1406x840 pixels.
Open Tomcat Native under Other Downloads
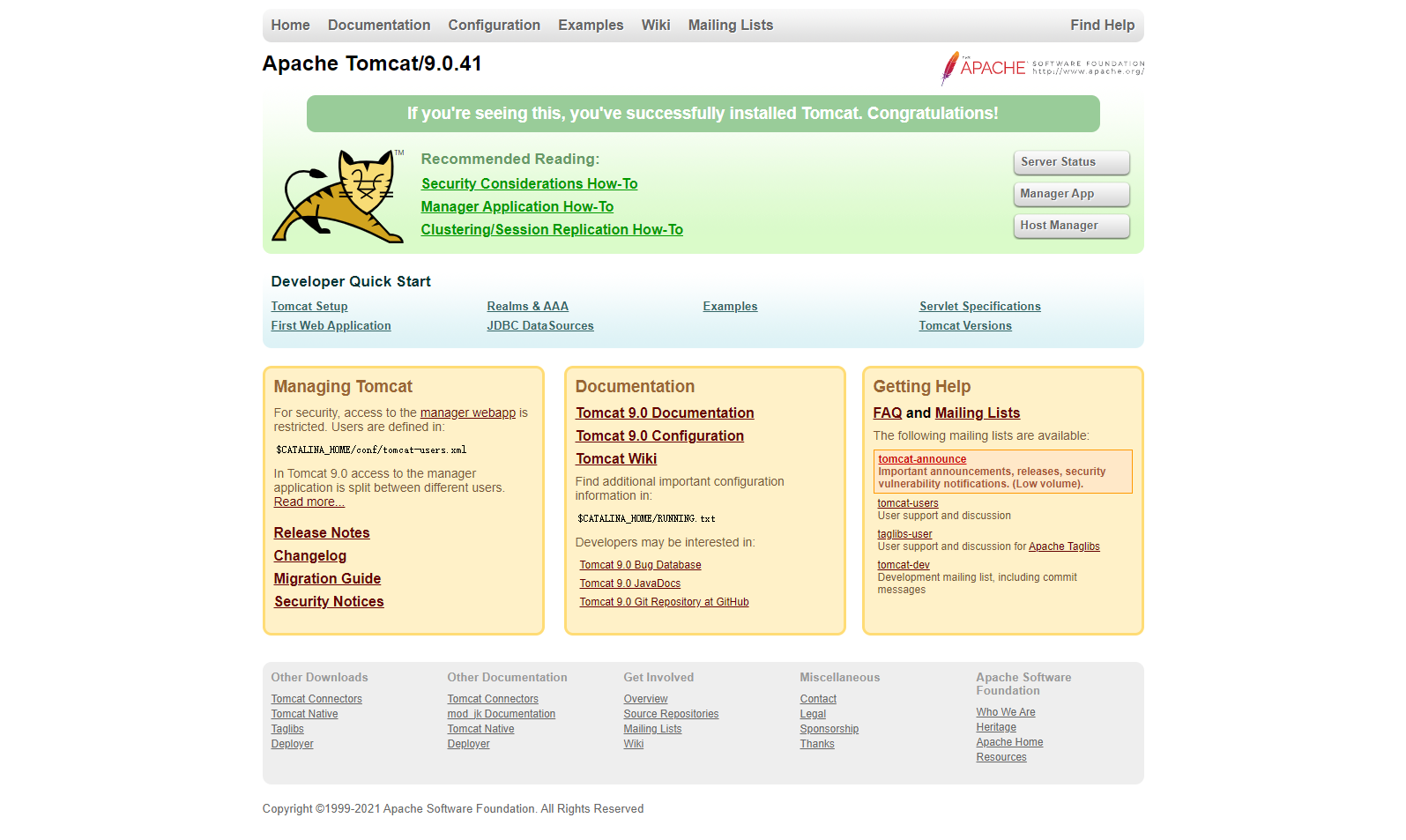coord(304,714)
